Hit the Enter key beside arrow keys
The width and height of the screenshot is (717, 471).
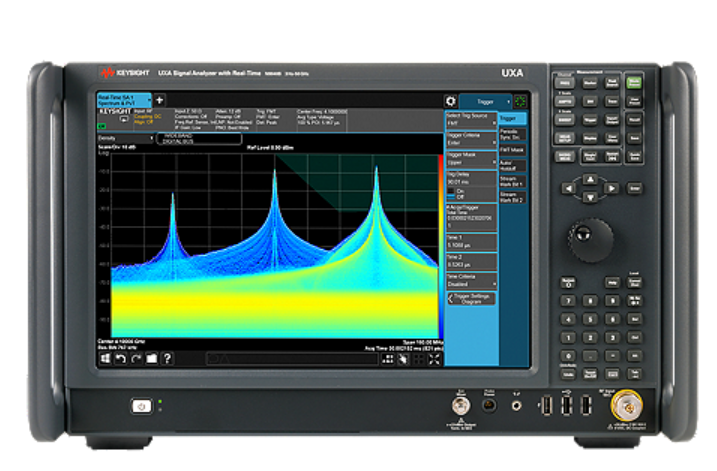click(x=634, y=188)
